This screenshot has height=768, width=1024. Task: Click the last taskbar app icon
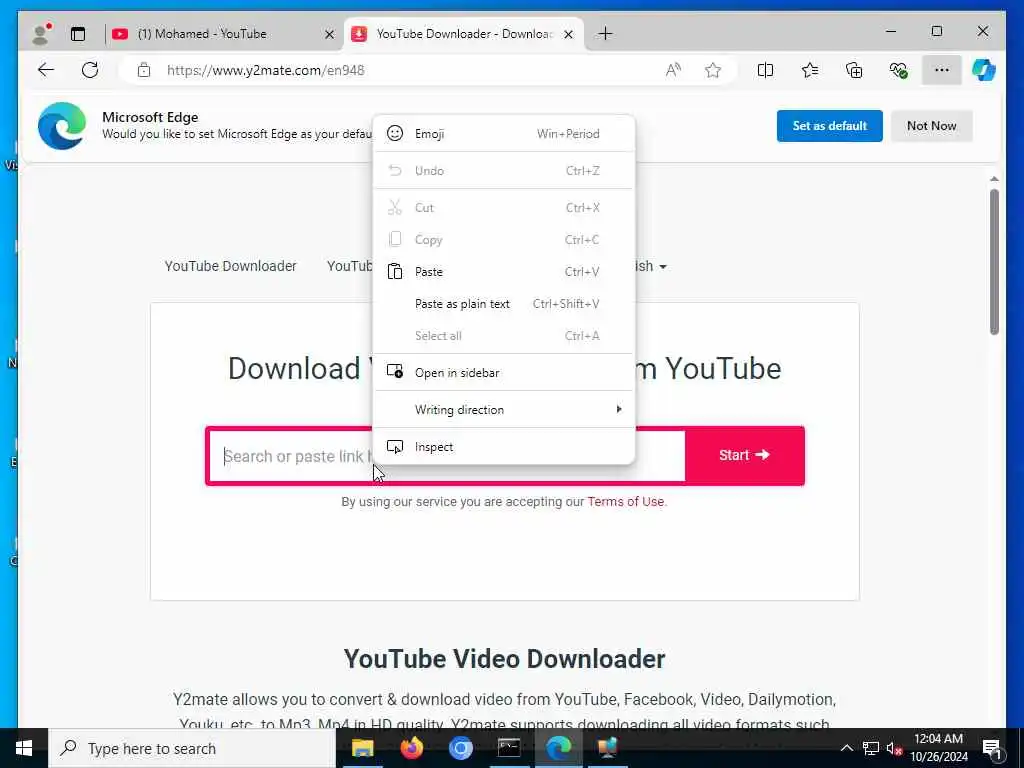[x=607, y=748]
